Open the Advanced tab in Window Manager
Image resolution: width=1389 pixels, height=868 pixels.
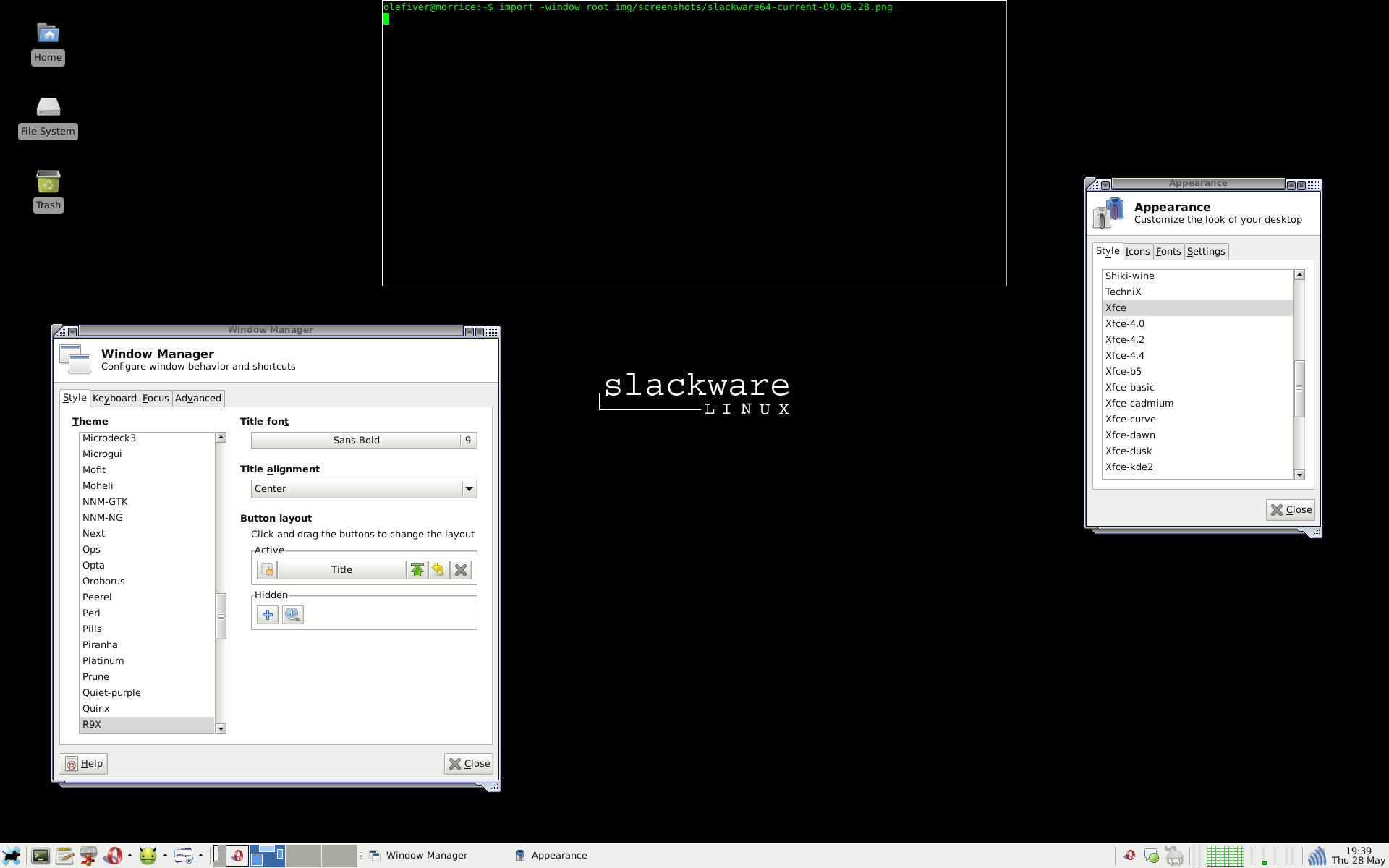[x=198, y=399]
